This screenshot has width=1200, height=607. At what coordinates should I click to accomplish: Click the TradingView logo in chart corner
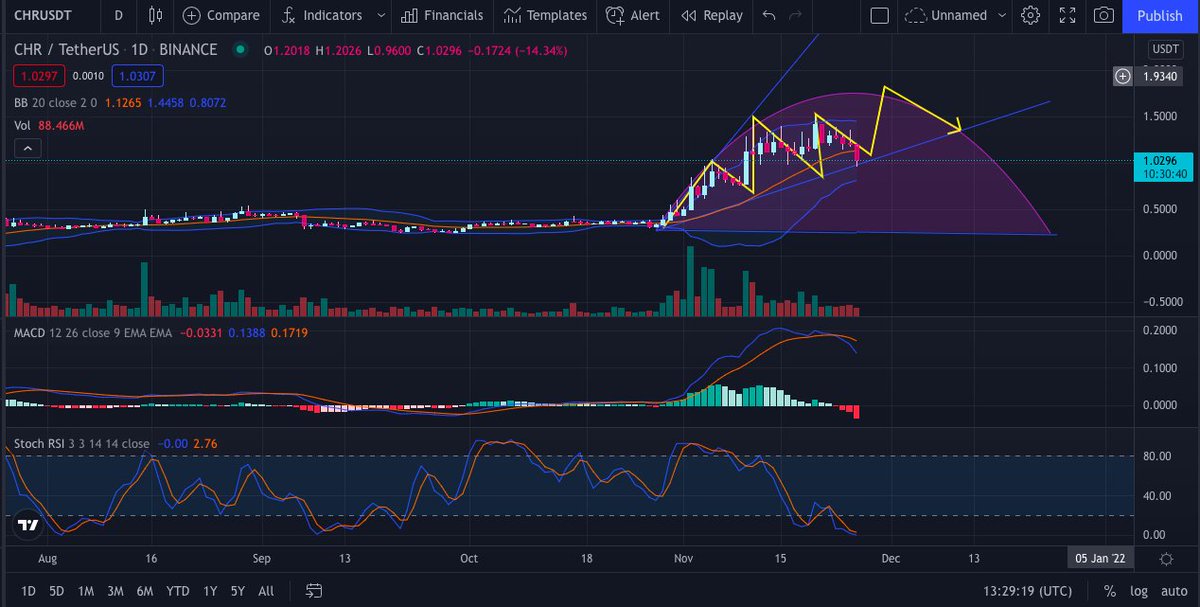point(28,525)
